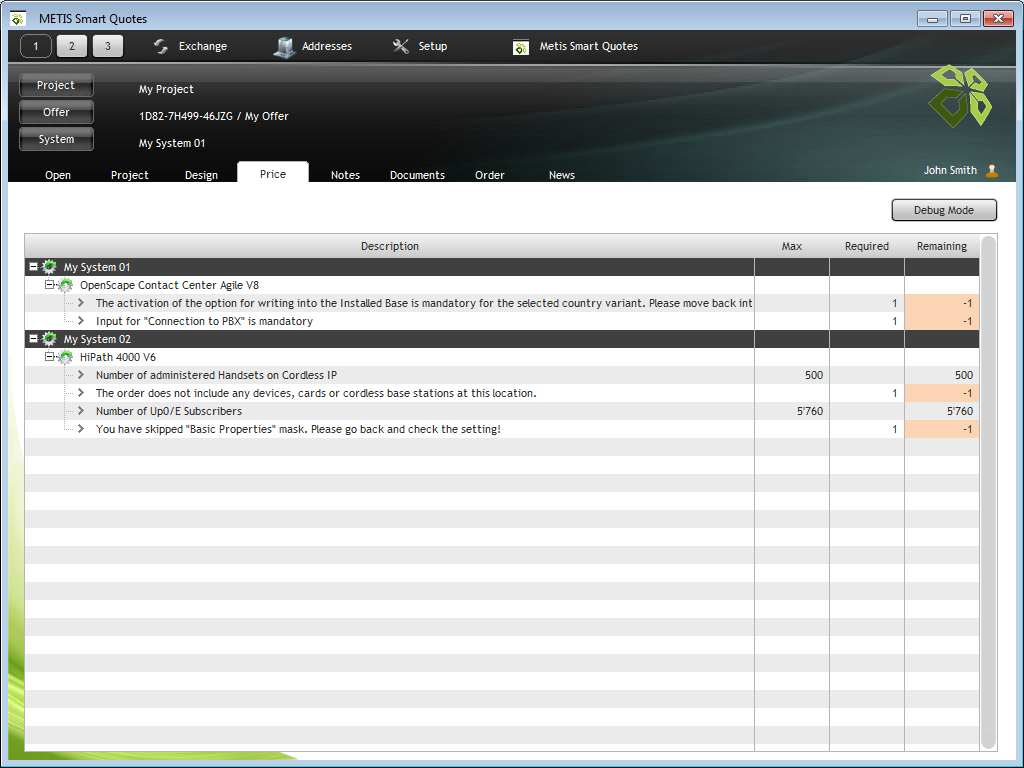Click the "My System 02" row label
Screen dimensions: 1024x768
coord(97,339)
